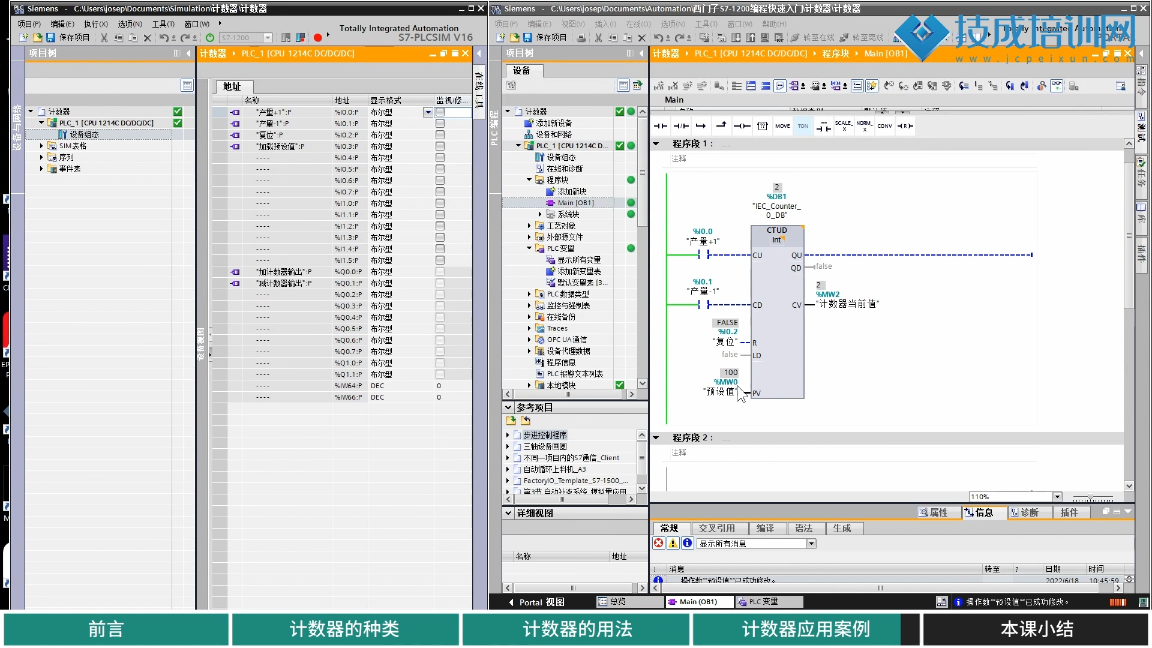Toggle %I0.4 row monitor checkbox
This screenshot has width=1152, height=648.
(439, 158)
